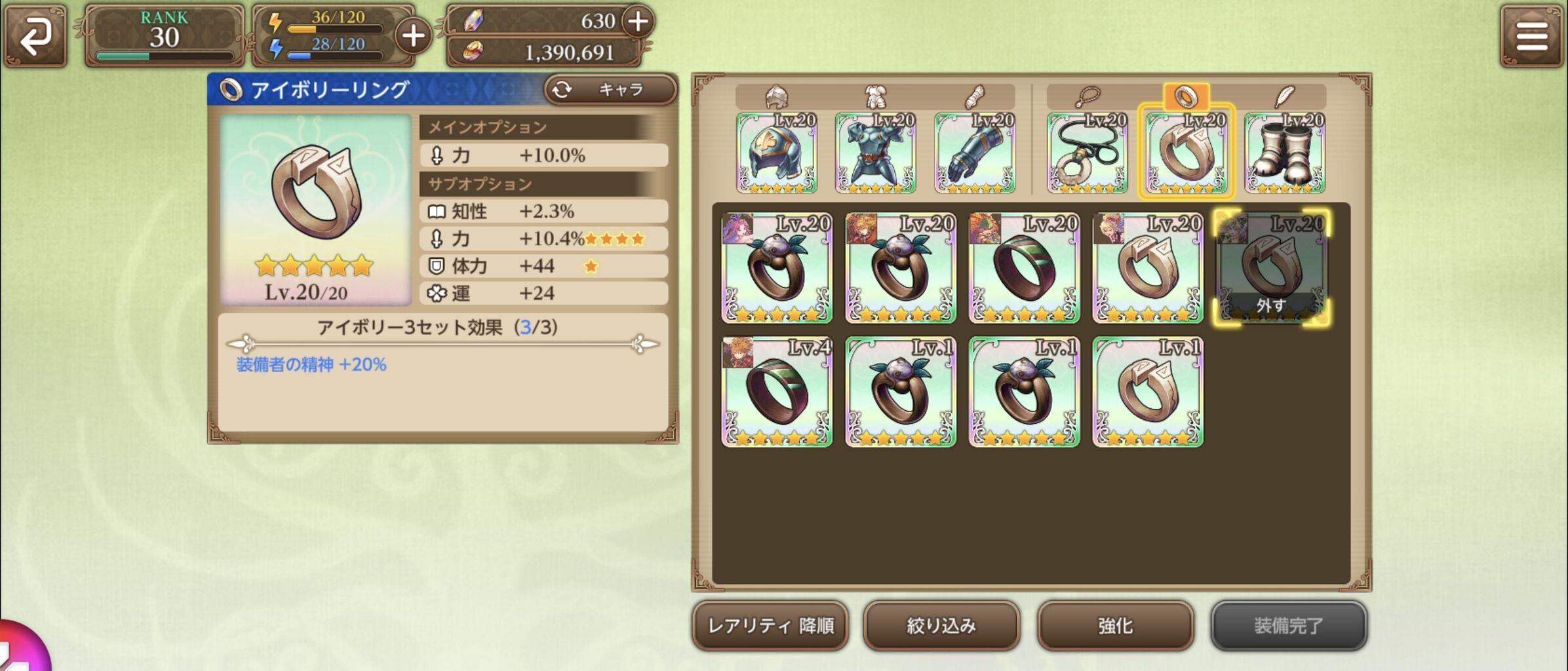Choose the Lv.4 green-striped ring

pos(777,392)
